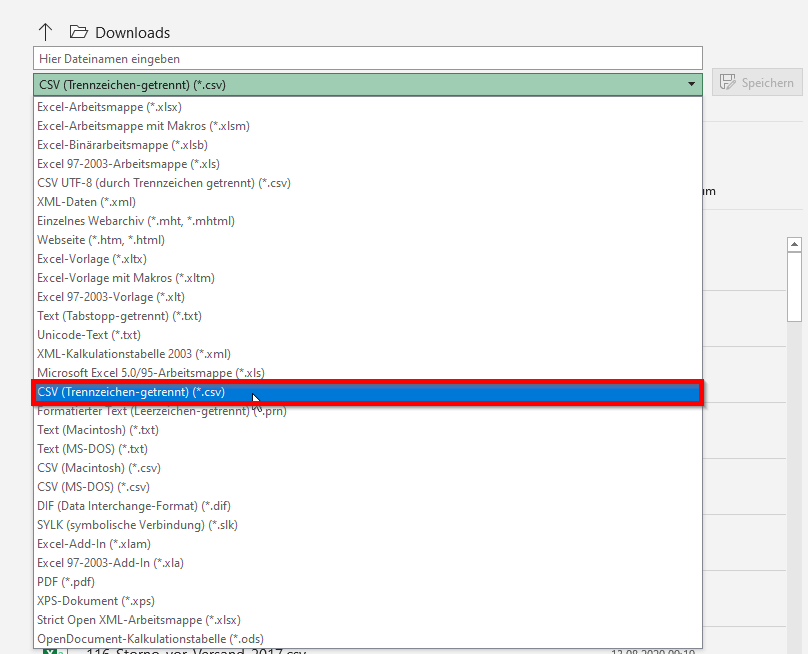Select Excel-Vorlage (*.xltx) format
This screenshot has height=654, width=808.
[367, 259]
